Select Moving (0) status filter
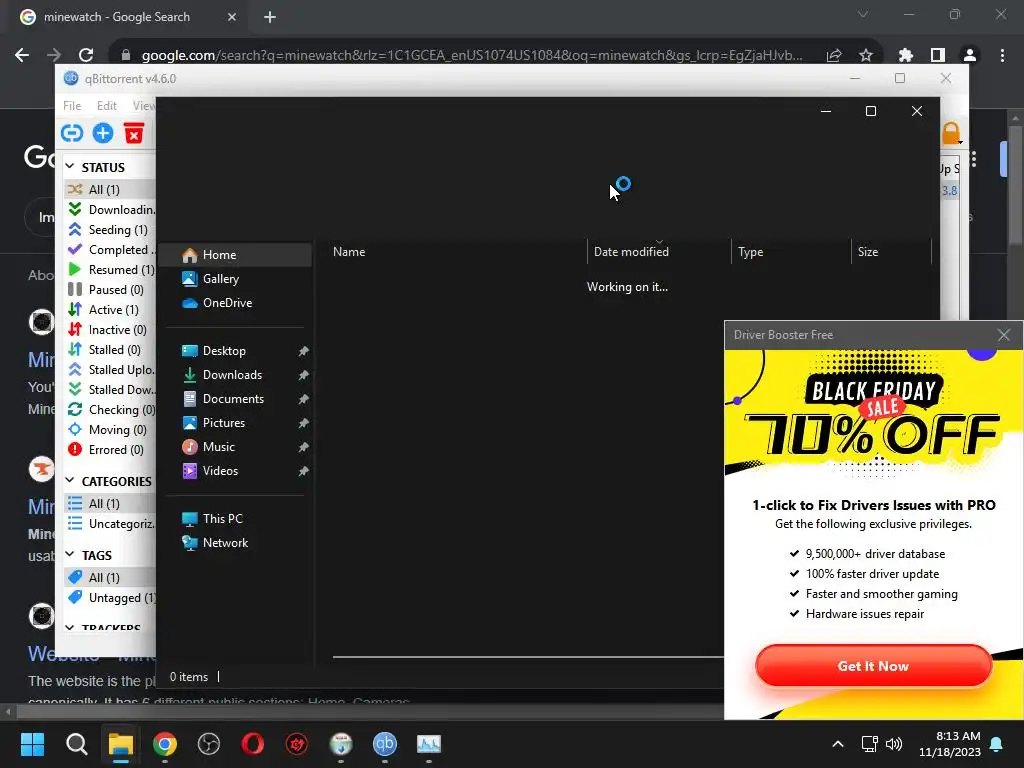 pos(110,430)
